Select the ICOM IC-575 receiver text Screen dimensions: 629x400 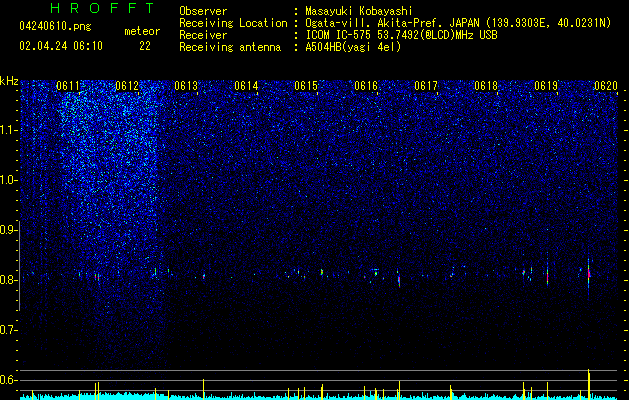[x=401, y=35]
